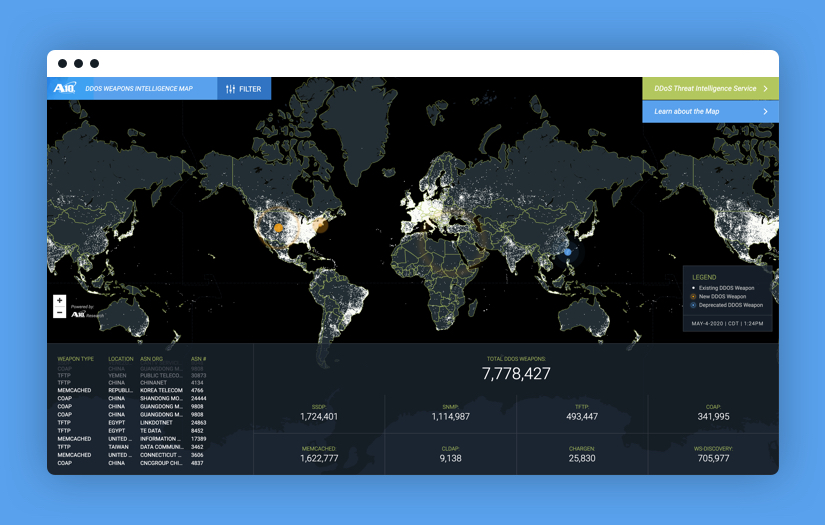Click the Deprecated DDOS Weapon legend icon
Screen dimensions: 825x525
point(693,305)
